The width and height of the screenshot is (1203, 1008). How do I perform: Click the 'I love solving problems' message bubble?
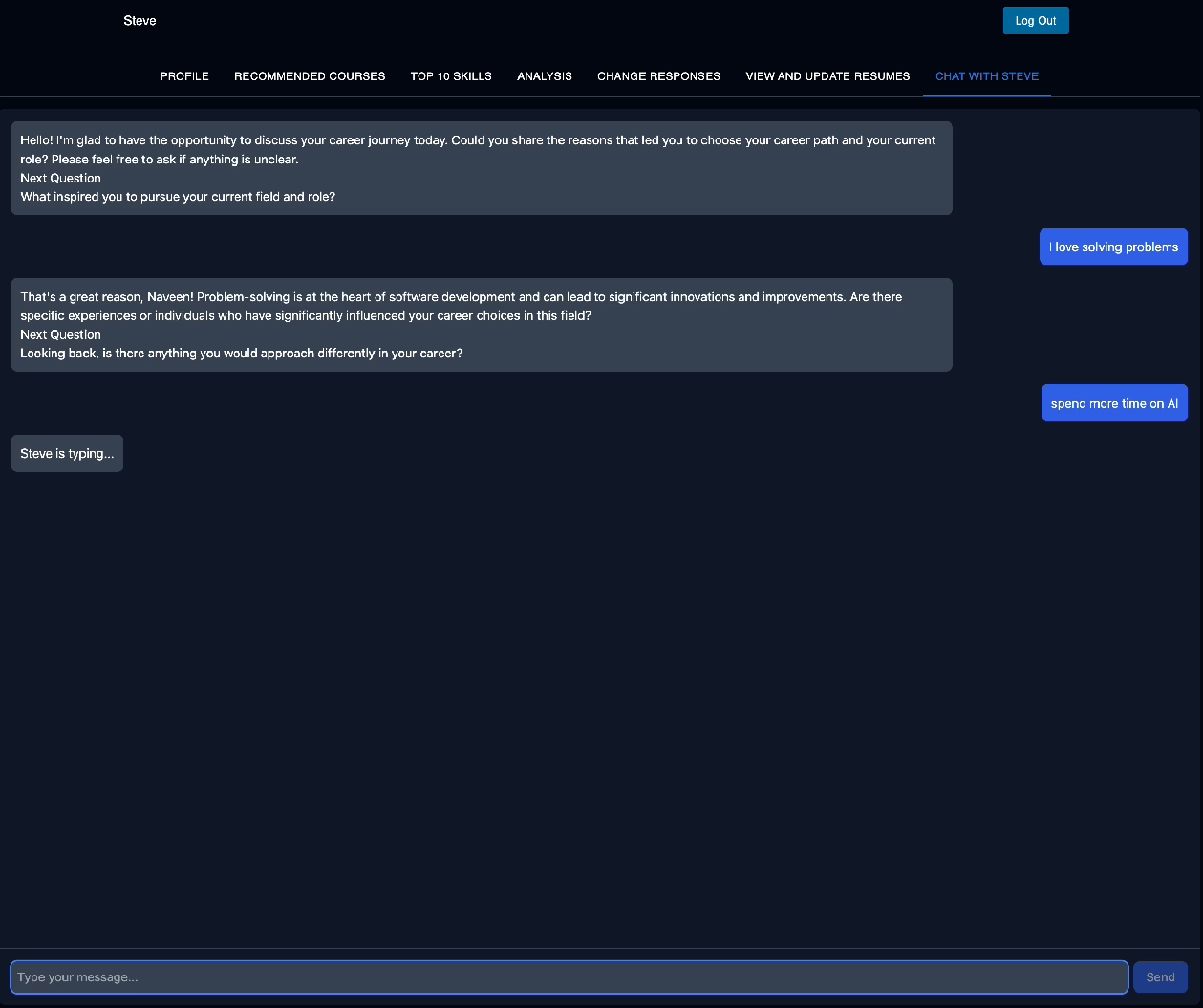(x=1113, y=247)
